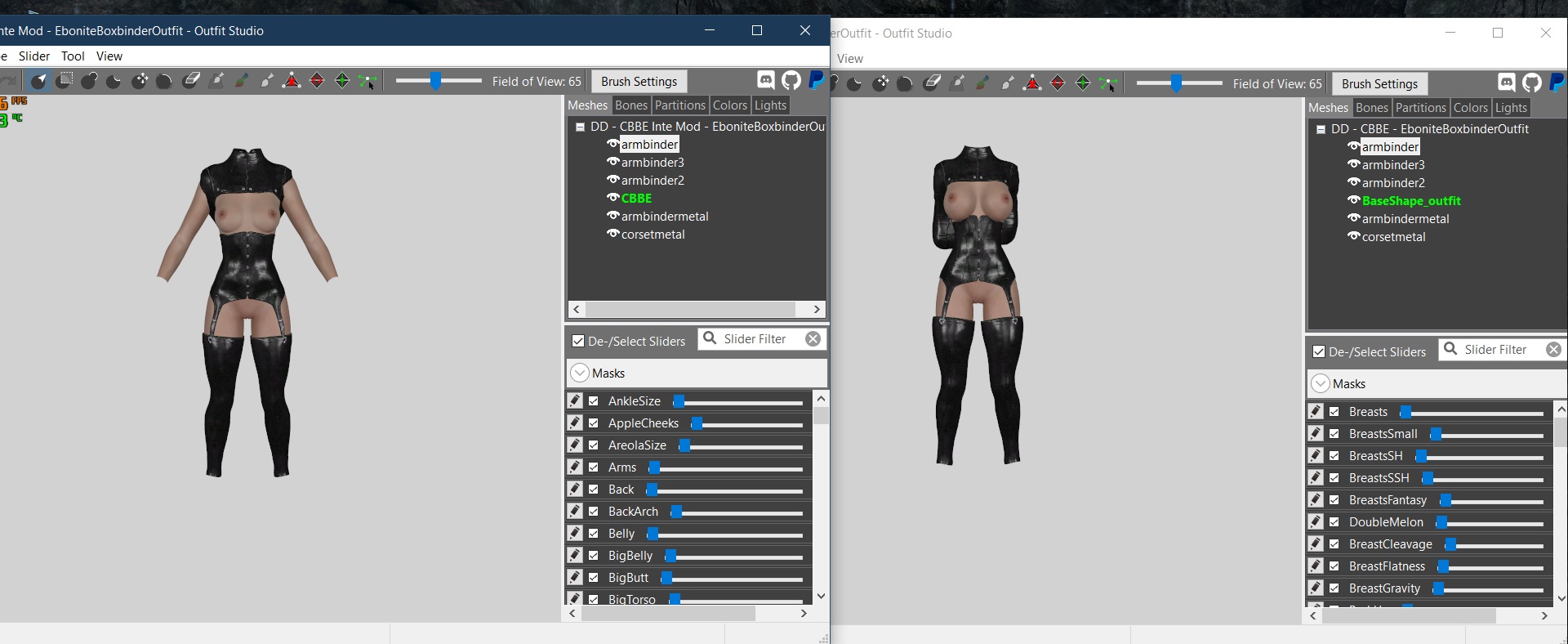Click the edit pencil for AnkleSize slider

575,400
